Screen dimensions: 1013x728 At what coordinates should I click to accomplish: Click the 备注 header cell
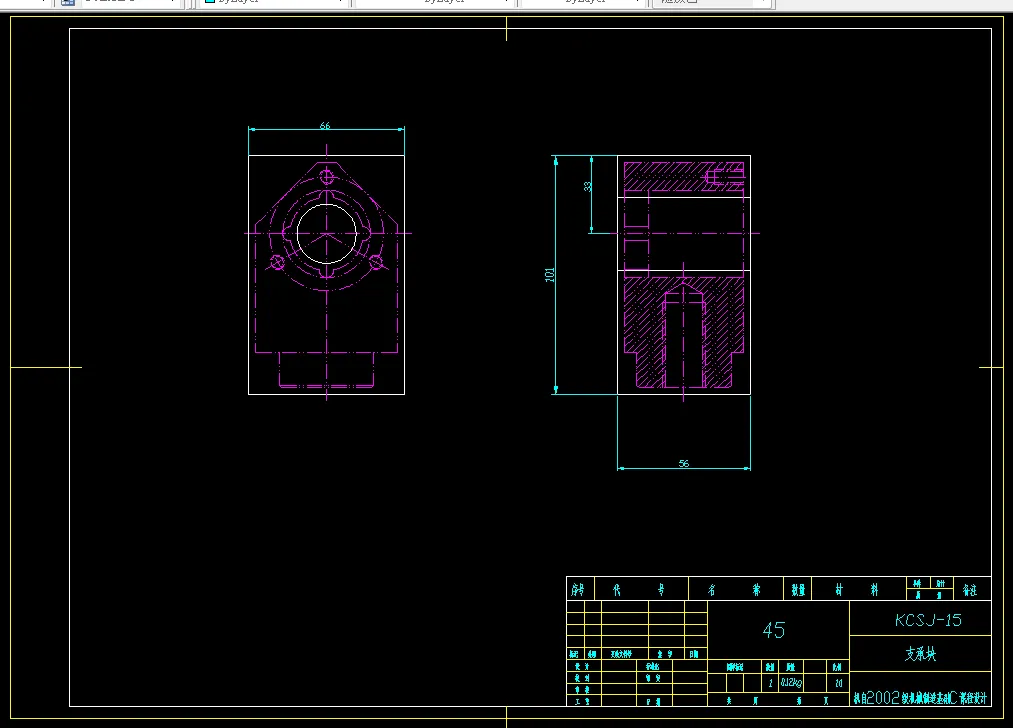point(971,589)
